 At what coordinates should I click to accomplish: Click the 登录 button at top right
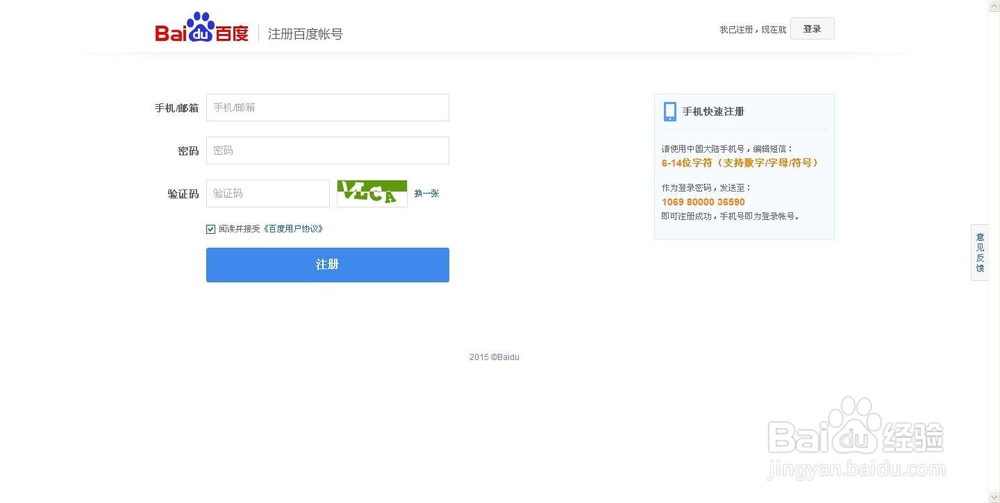click(812, 29)
